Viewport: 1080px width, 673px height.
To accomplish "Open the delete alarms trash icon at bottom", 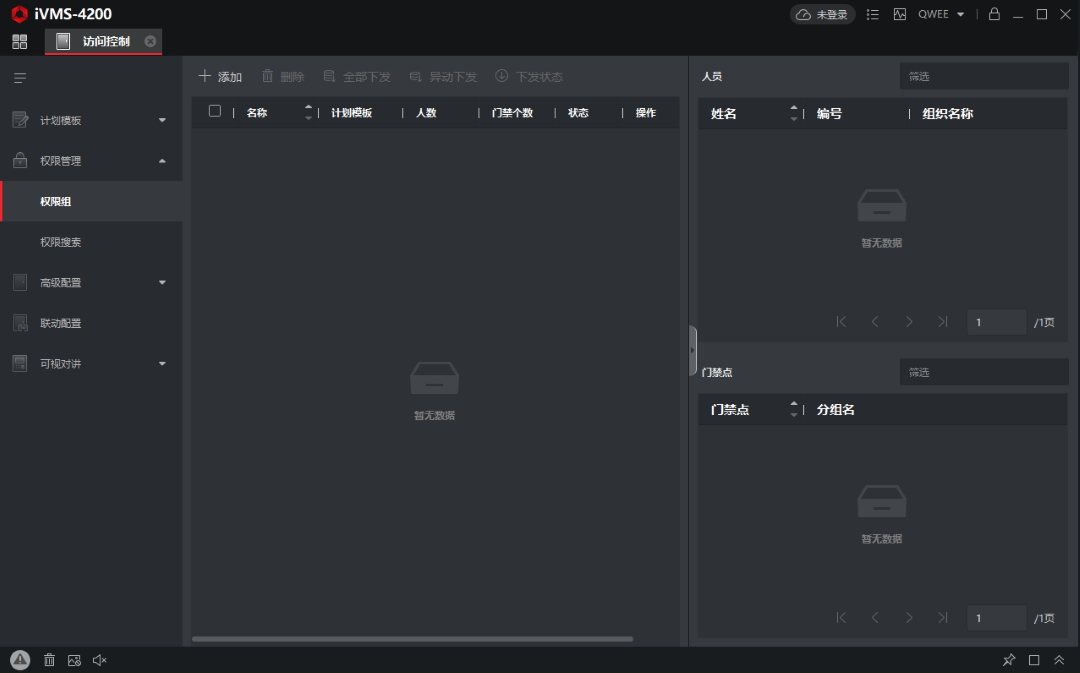I will 49,659.
